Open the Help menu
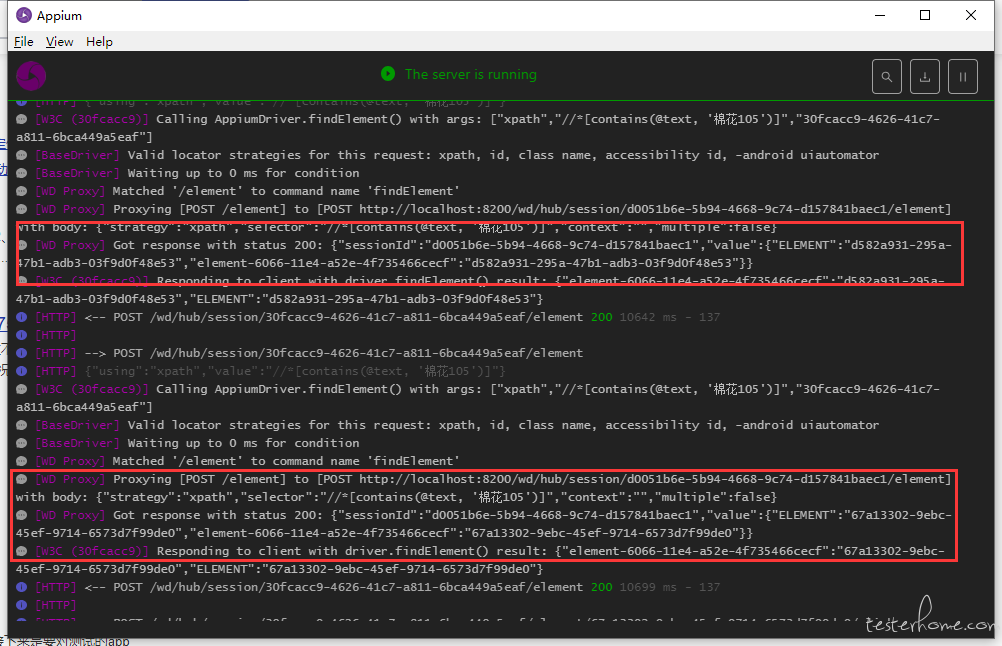 coord(99,42)
